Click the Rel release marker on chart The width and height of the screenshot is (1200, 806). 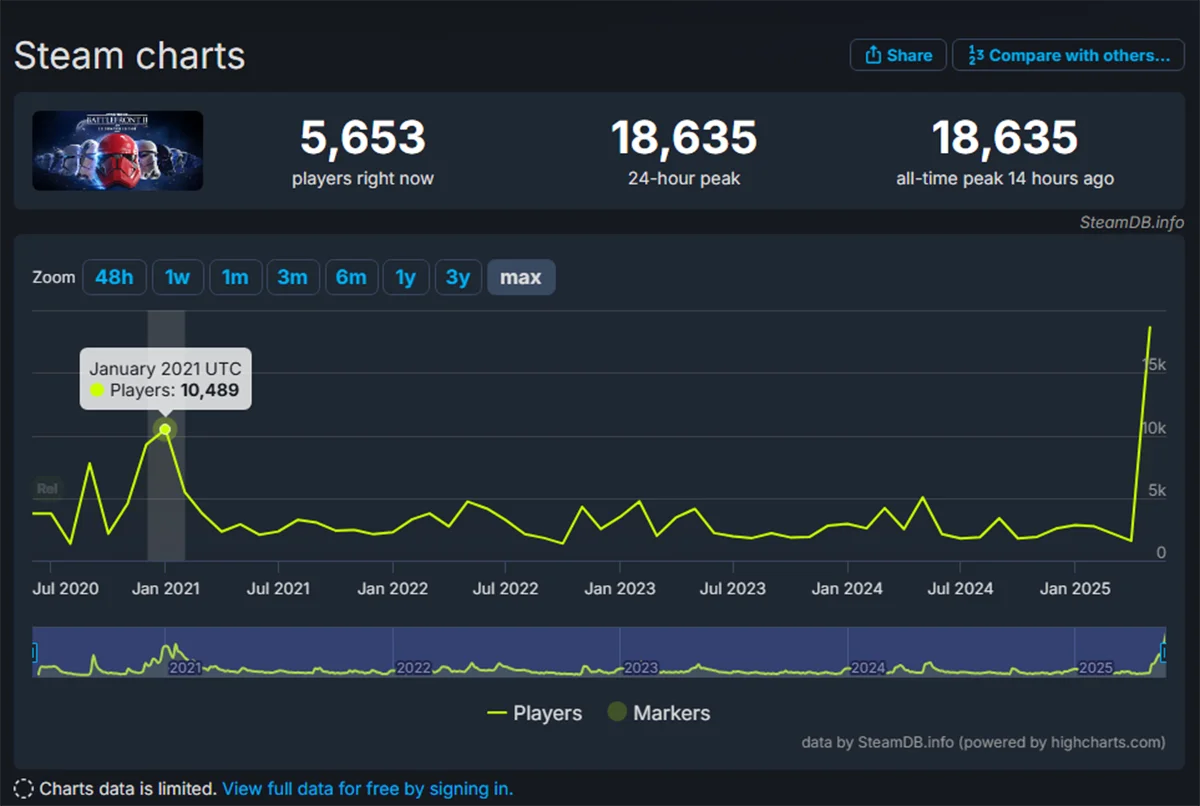(x=47, y=489)
